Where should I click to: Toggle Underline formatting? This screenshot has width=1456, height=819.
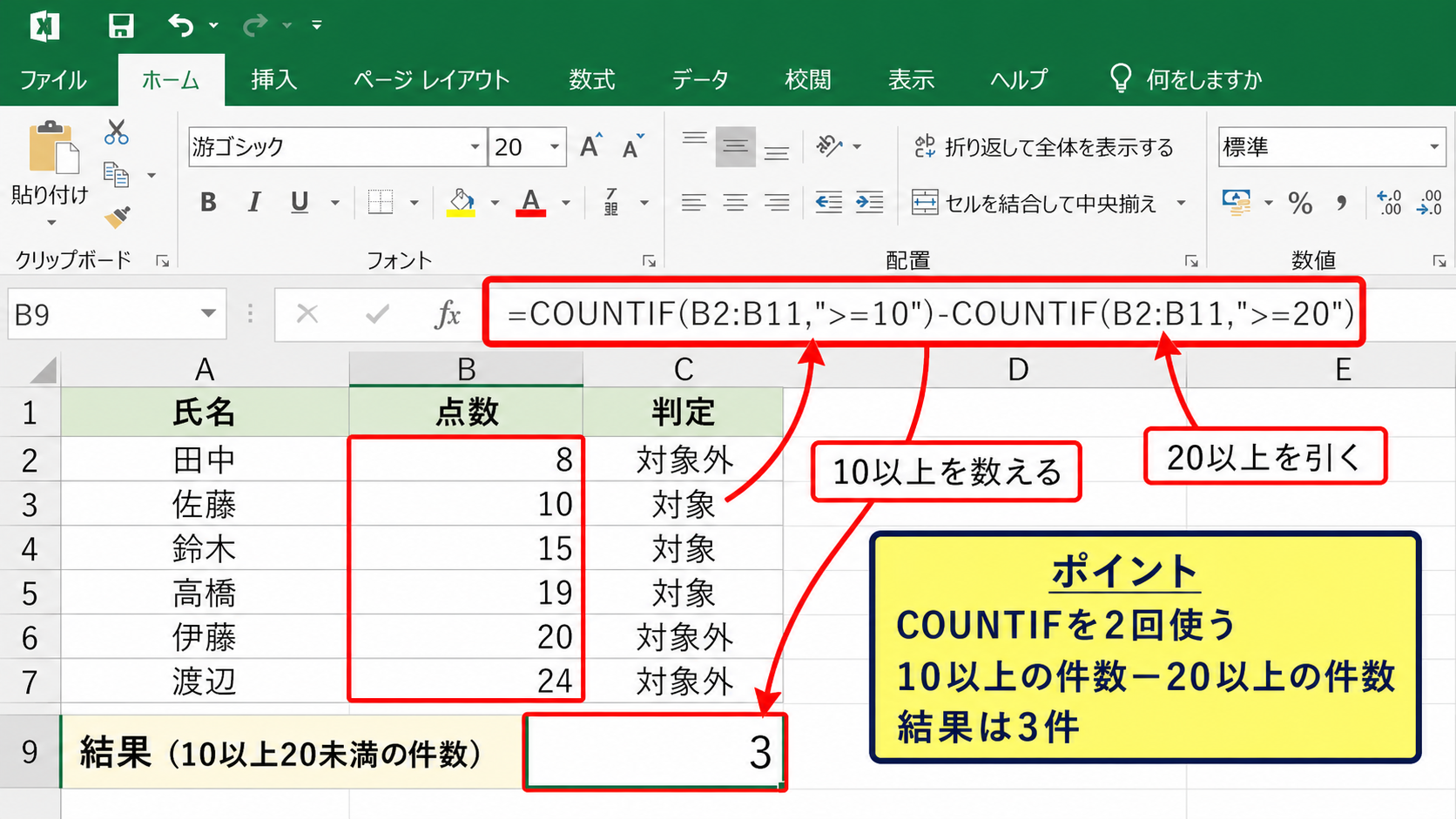[x=300, y=203]
